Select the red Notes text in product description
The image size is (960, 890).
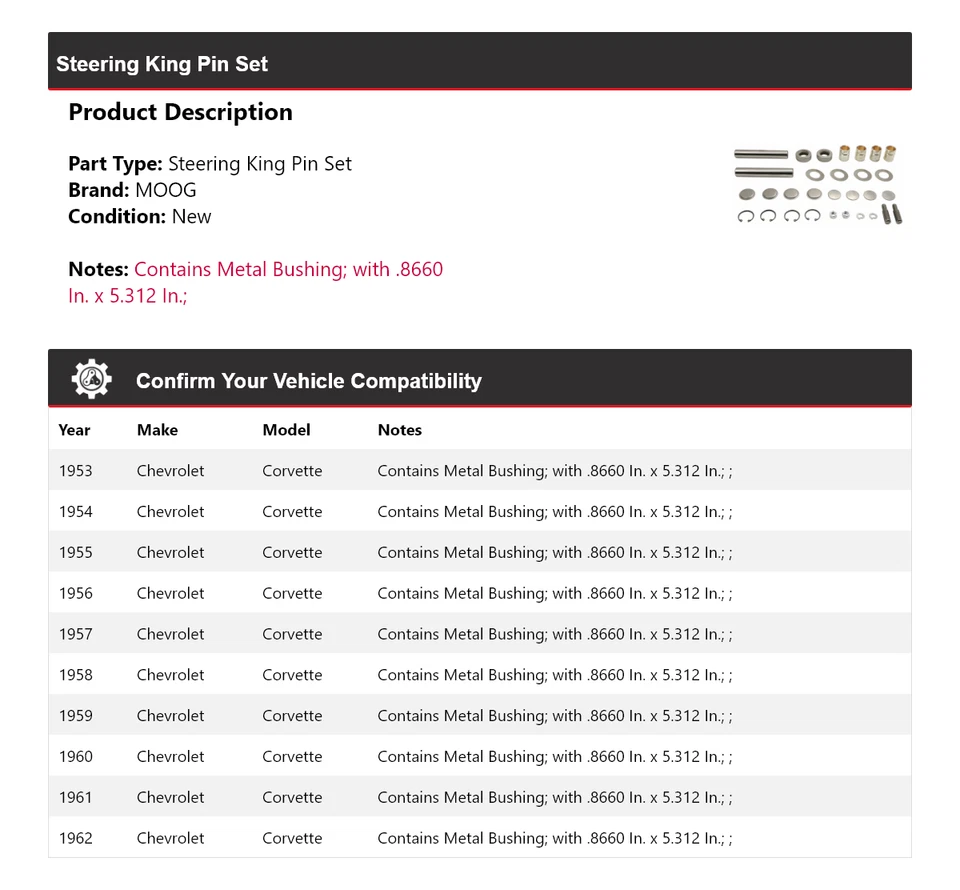click(288, 270)
